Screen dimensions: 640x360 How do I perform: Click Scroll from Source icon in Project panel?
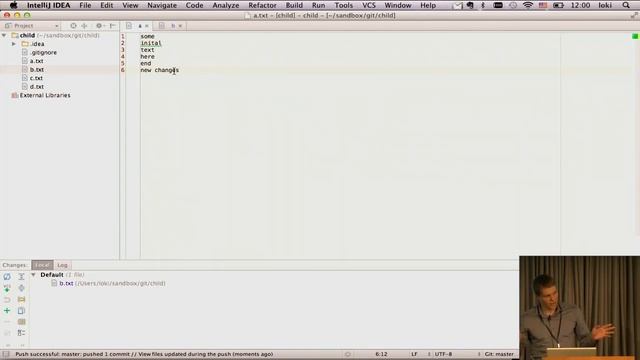73,26
